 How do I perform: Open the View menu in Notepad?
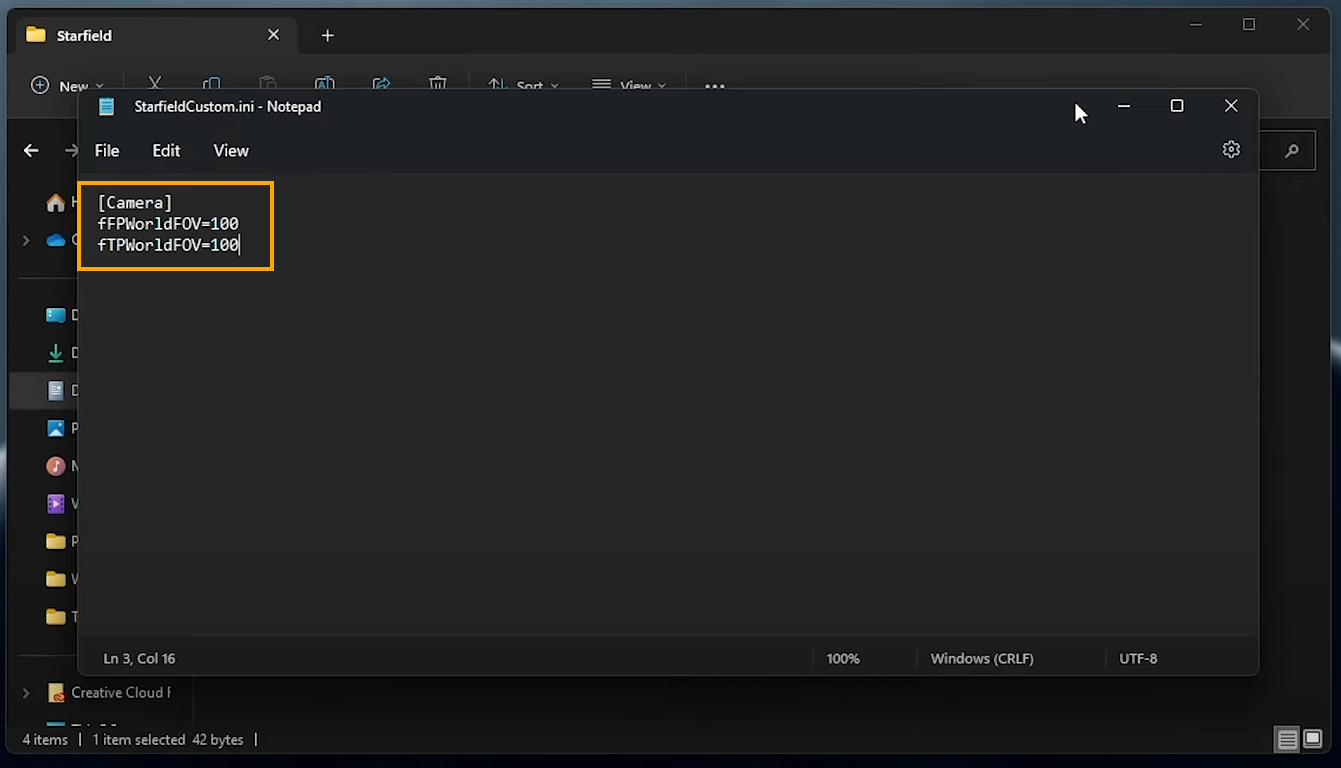tap(231, 151)
